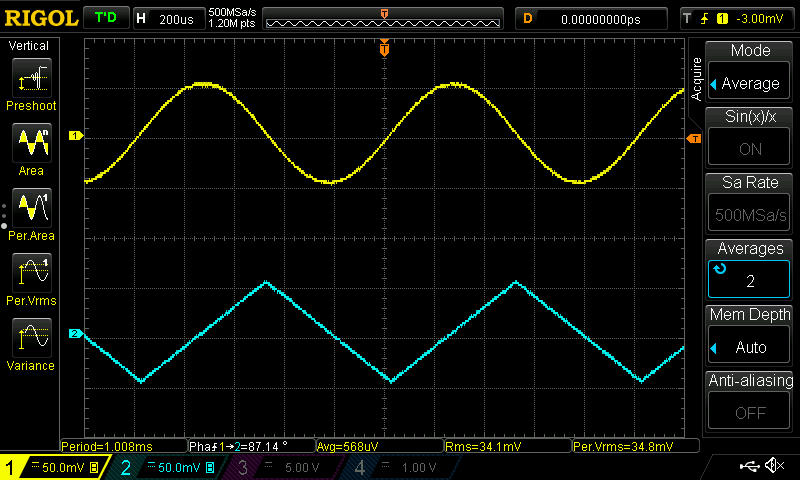Click the orange trigger position marker at top
The width and height of the screenshot is (800, 480).
click(384, 48)
